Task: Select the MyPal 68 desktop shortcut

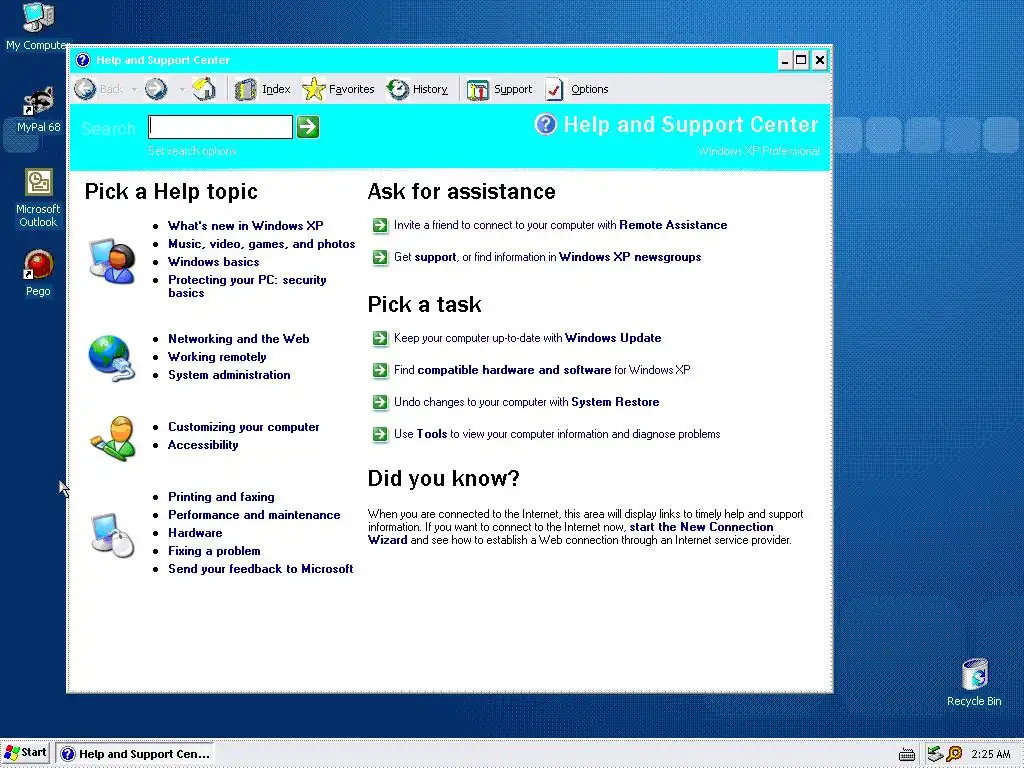Action: [39, 110]
